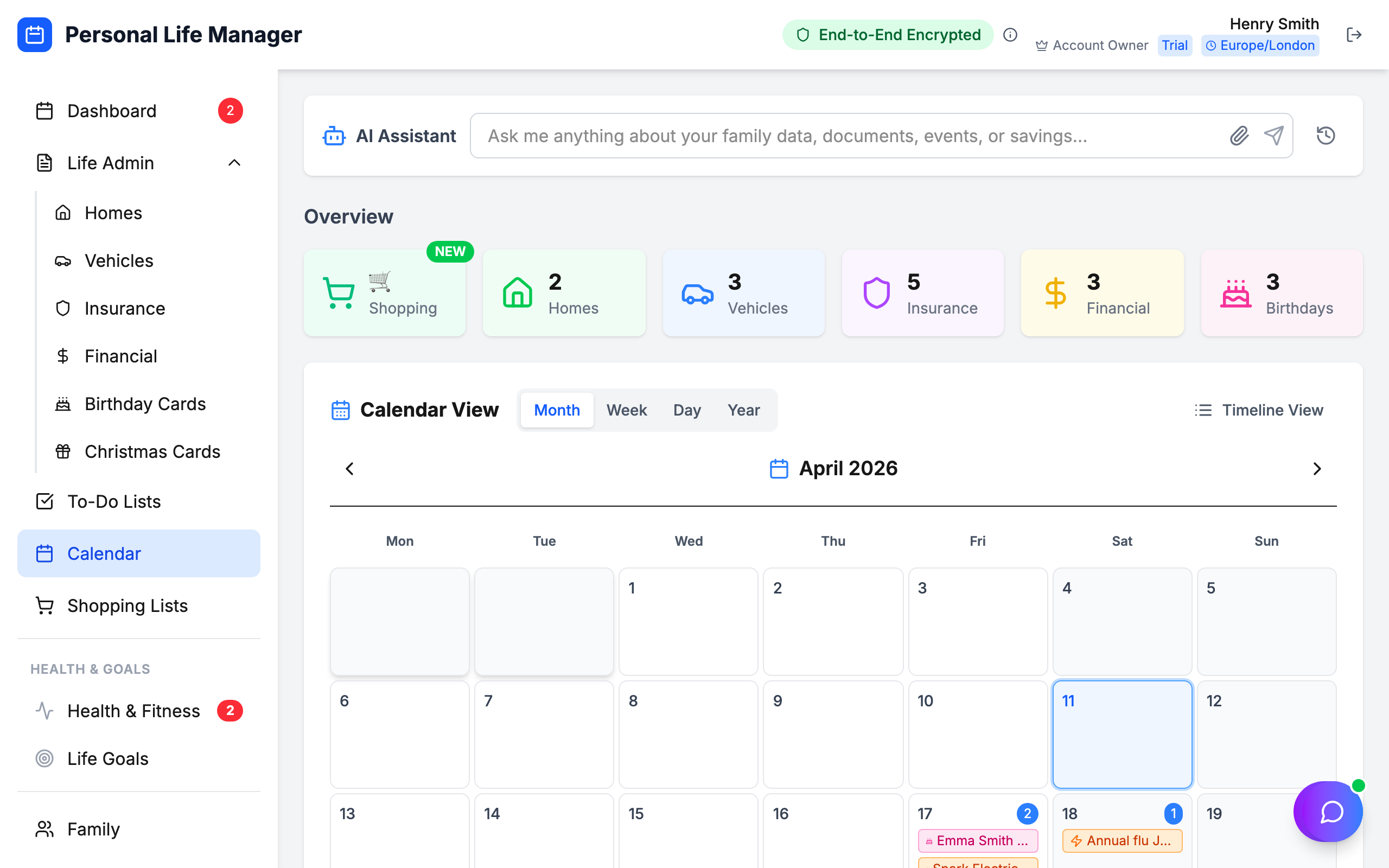
Task: Select the Shopping overview card cart icon
Action: 340,292
